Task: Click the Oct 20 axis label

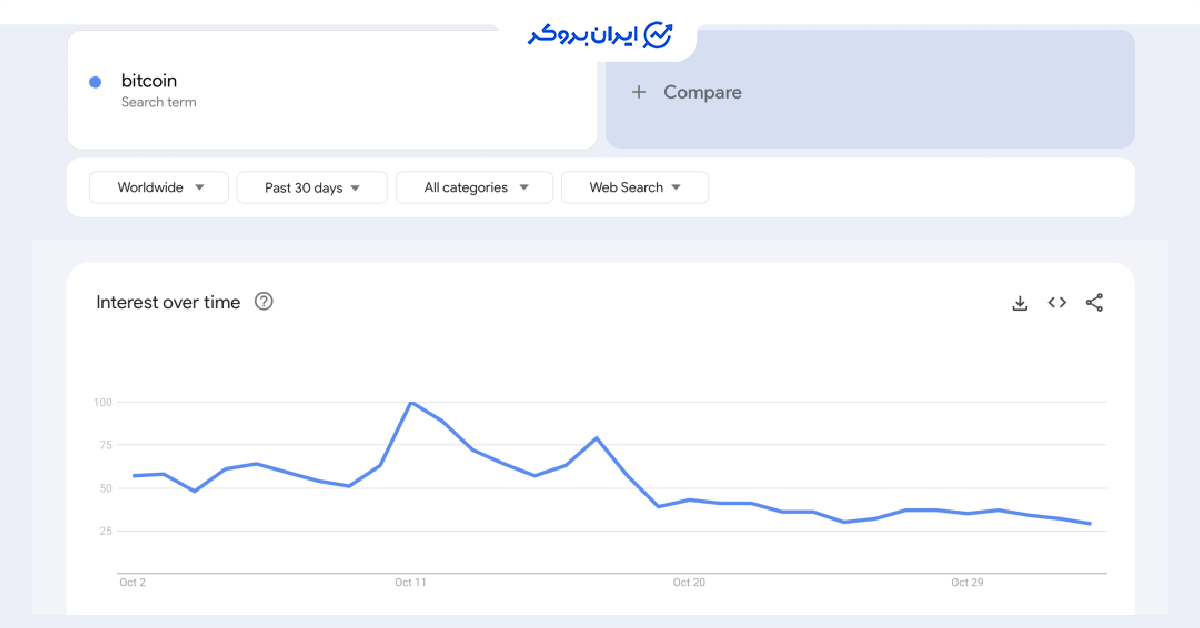Action: (x=688, y=581)
